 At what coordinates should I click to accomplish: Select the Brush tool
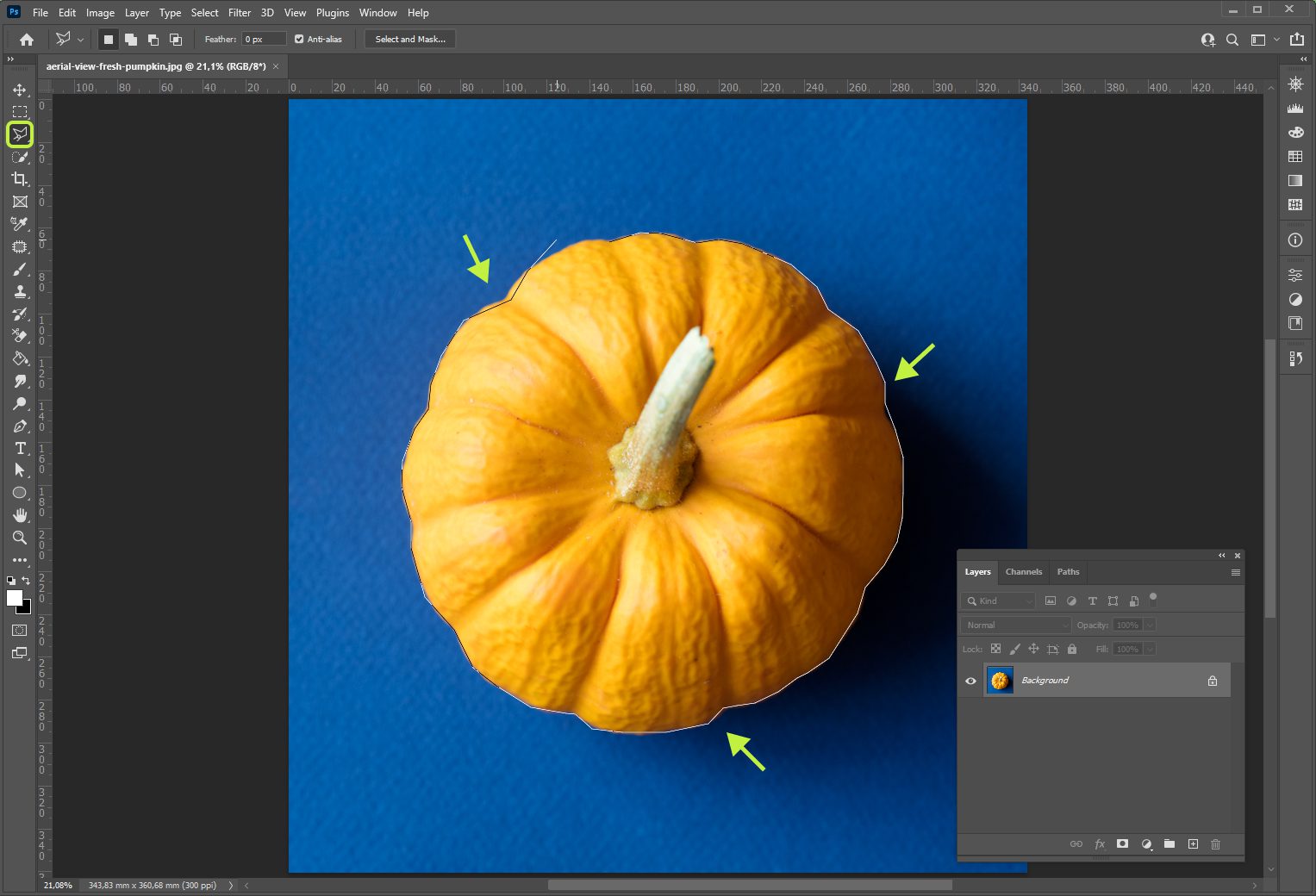click(19, 269)
